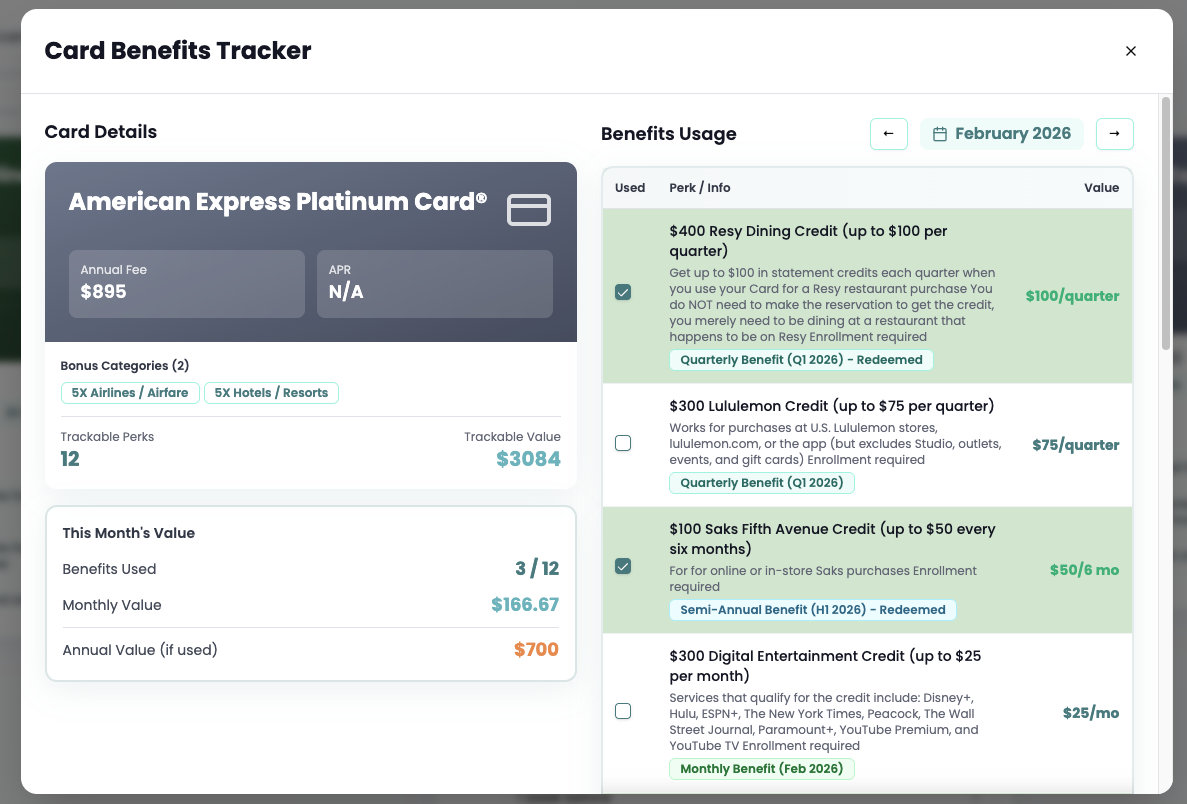Click the Semi-Annual Benefit H1 2026 badge
The width and height of the screenshot is (1187, 804).
[812, 609]
